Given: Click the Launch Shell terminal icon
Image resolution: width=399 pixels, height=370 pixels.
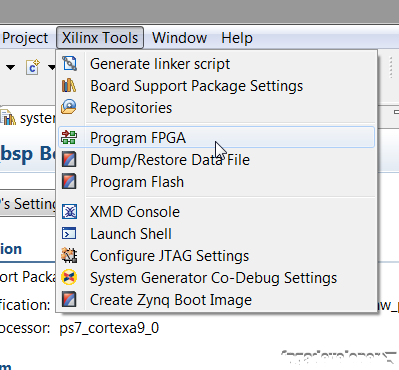Looking at the screenshot, I should [x=69, y=233].
